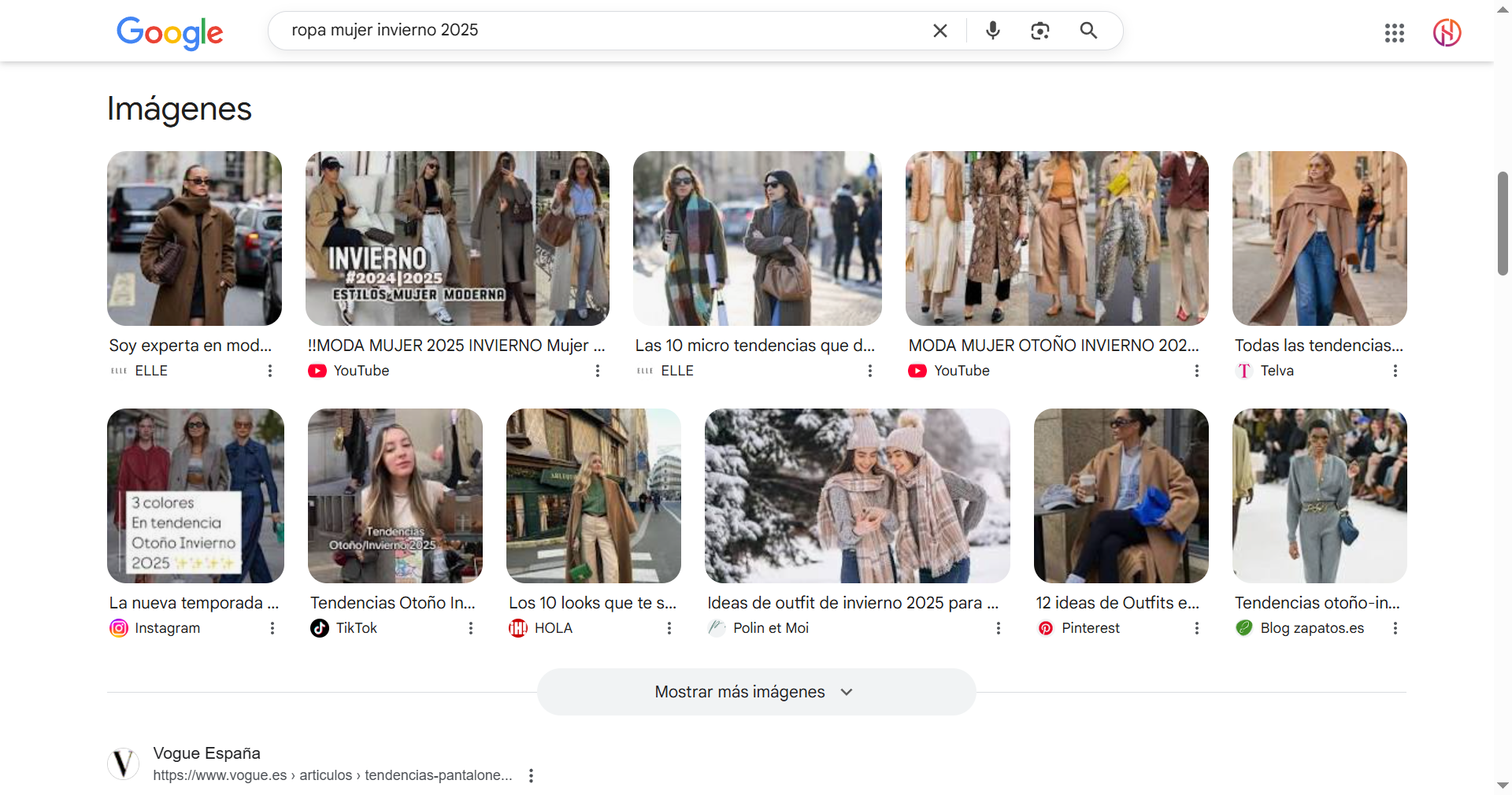Click the magnifying glass search icon
This screenshot has width=1512, height=795.
(x=1088, y=31)
